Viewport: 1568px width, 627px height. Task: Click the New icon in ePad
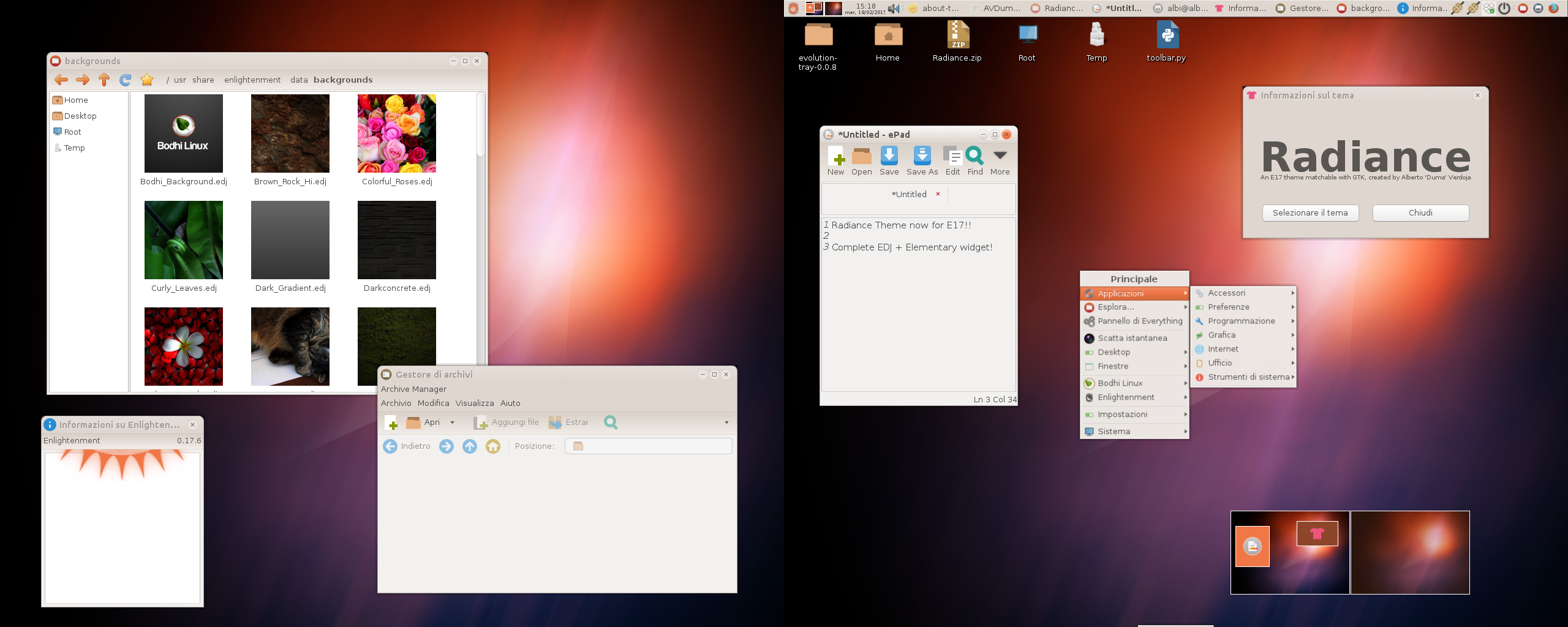pos(836,156)
